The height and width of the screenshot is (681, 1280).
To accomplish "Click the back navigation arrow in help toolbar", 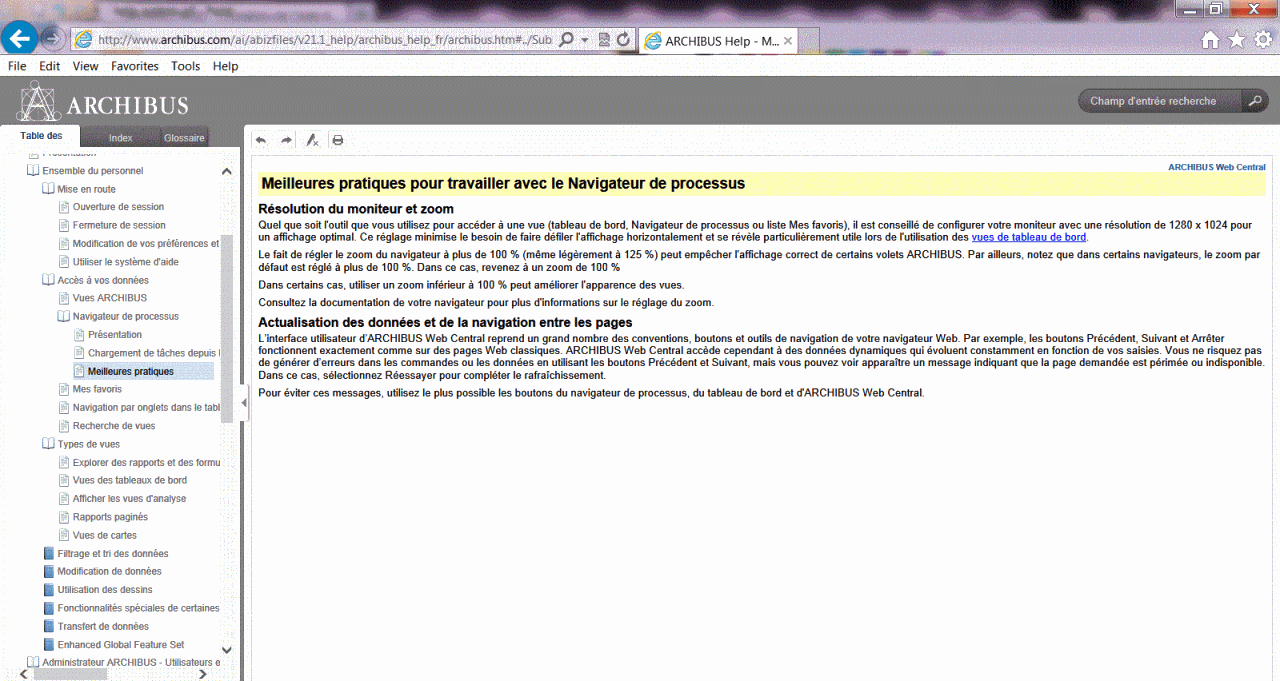I will [260, 140].
